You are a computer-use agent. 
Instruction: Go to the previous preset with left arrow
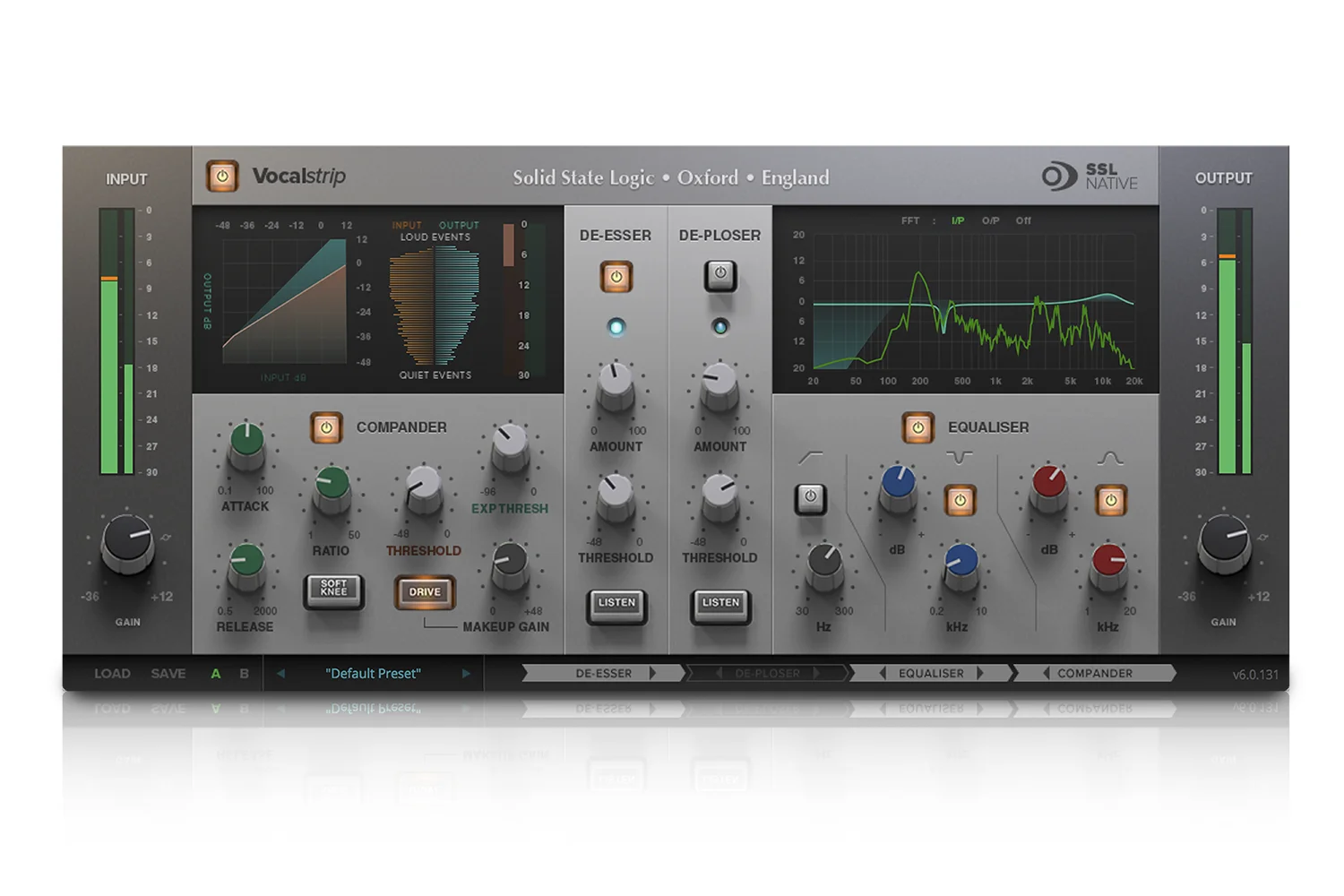click(x=280, y=673)
